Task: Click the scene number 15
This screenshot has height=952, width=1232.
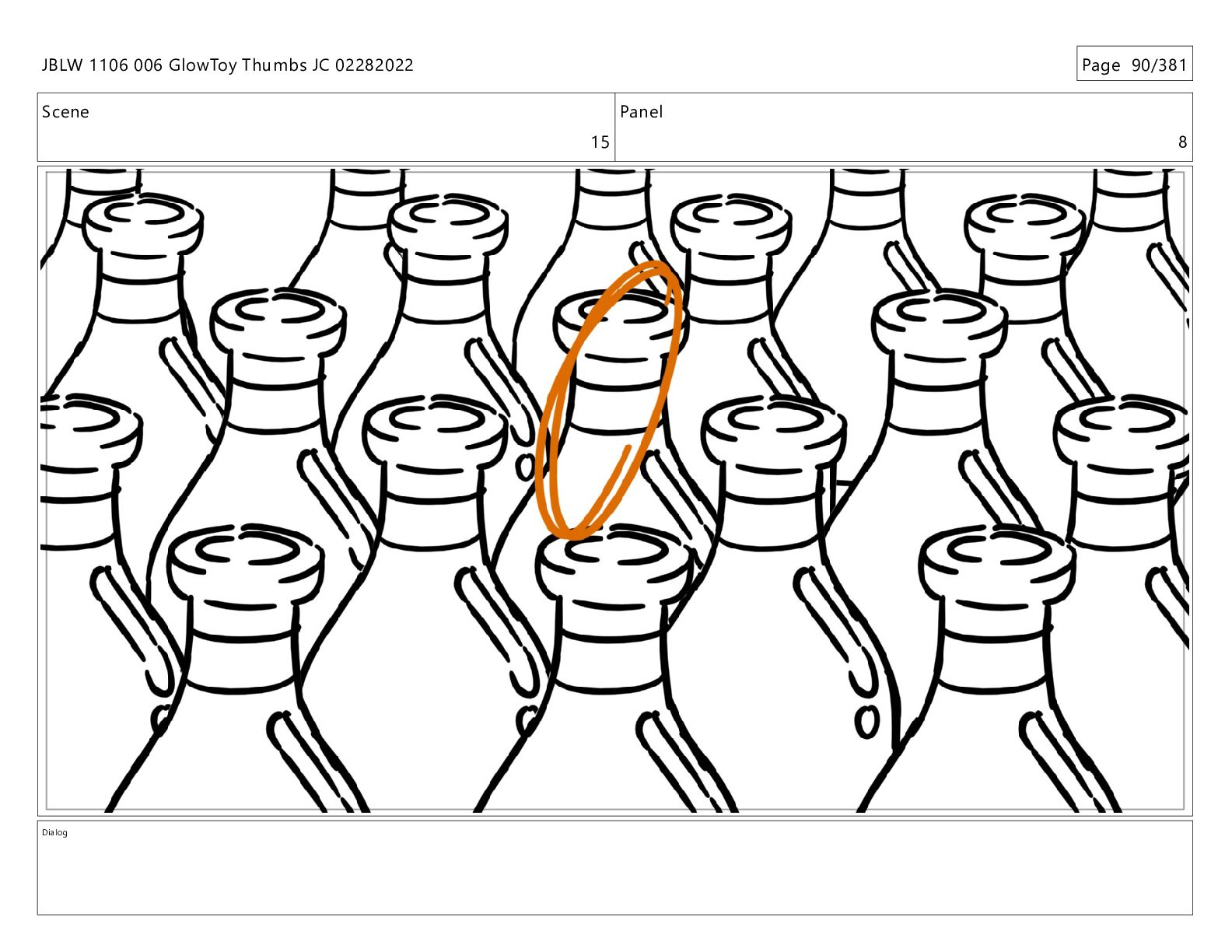Action: (600, 142)
